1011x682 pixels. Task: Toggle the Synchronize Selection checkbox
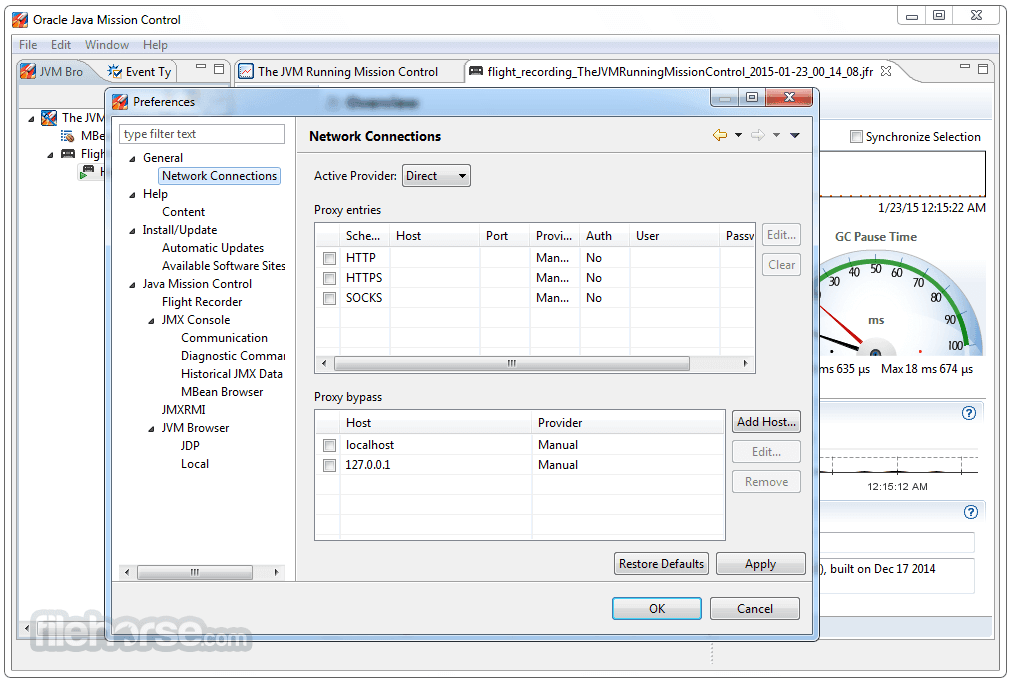(856, 137)
